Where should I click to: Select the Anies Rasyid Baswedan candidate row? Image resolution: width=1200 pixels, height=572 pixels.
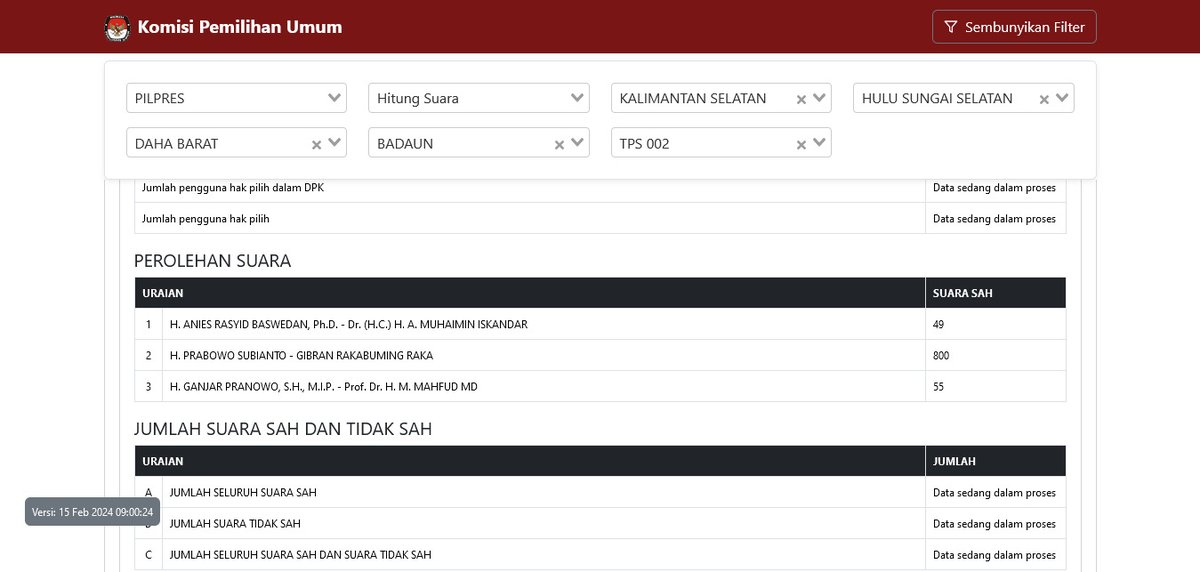(x=600, y=324)
